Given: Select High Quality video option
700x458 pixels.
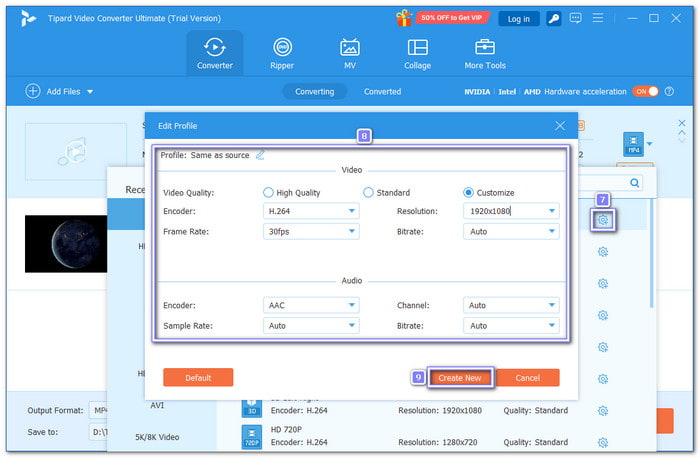Looking at the screenshot, I should 268,192.
